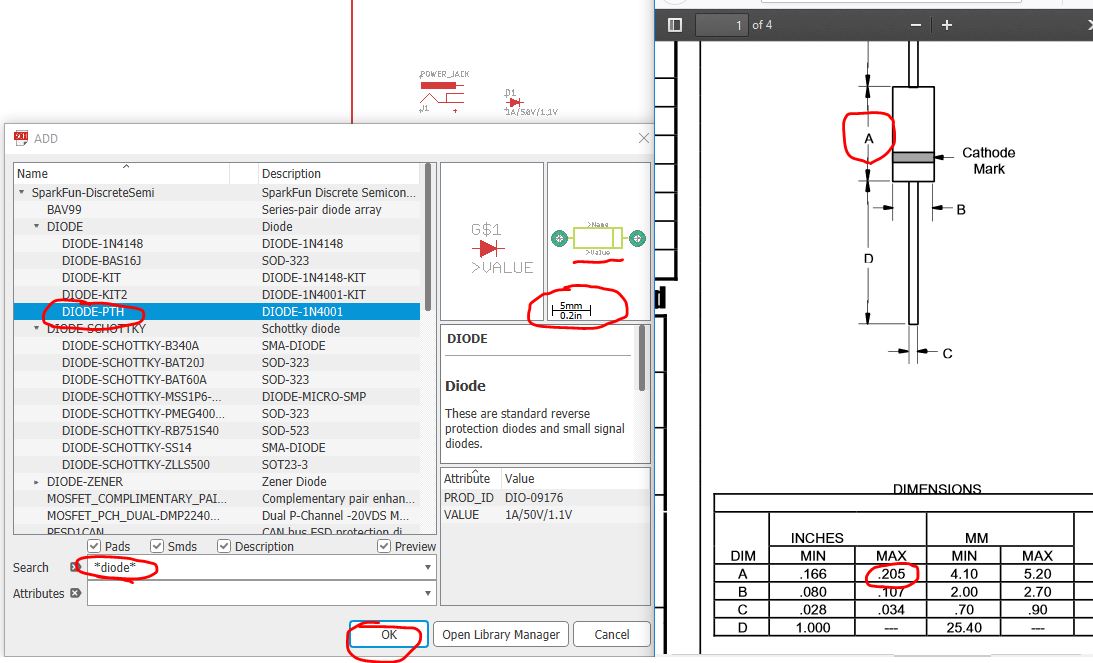Expand the DIODE-ZENER tree node
Image resolution: width=1093 pixels, height=663 pixels.
(x=37, y=482)
